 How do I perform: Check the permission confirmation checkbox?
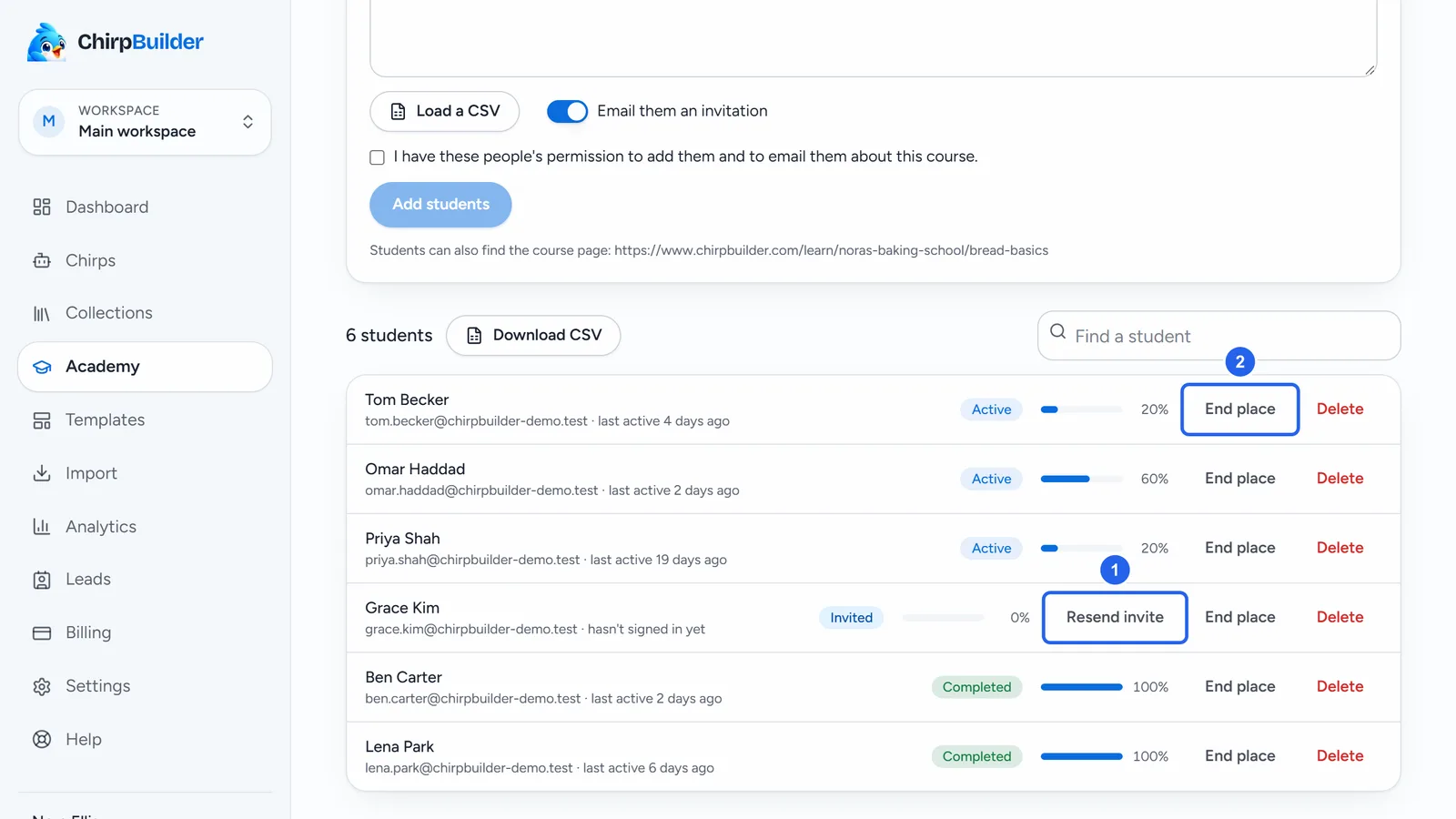coord(377,157)
